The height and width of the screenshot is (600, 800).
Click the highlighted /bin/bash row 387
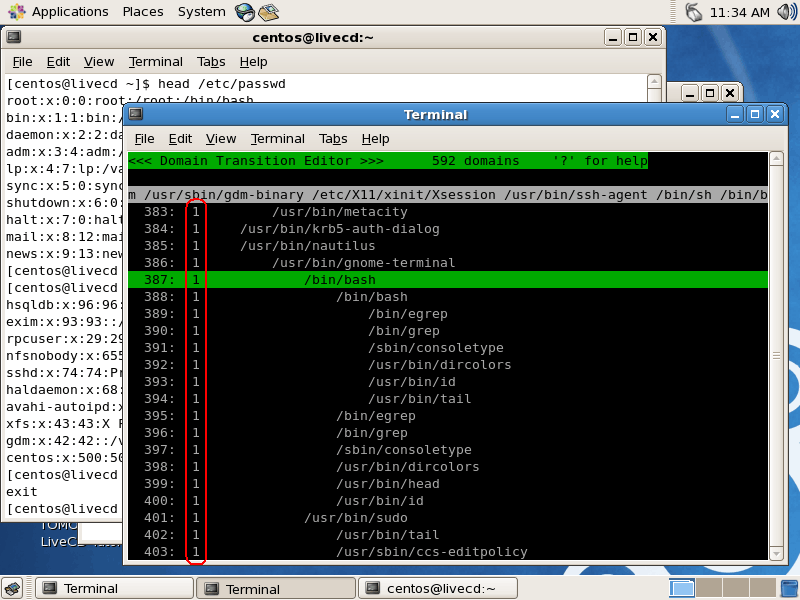click(447, 280)
